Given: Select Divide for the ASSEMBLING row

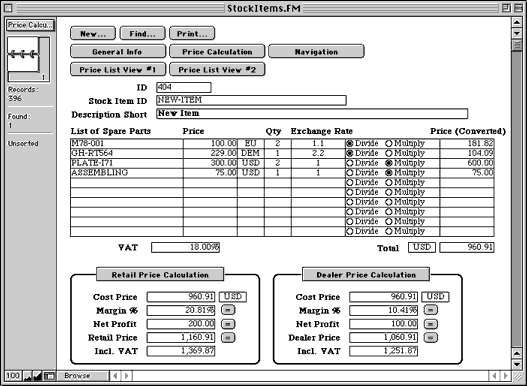Looking at the screenshot, I should (350, 173).
